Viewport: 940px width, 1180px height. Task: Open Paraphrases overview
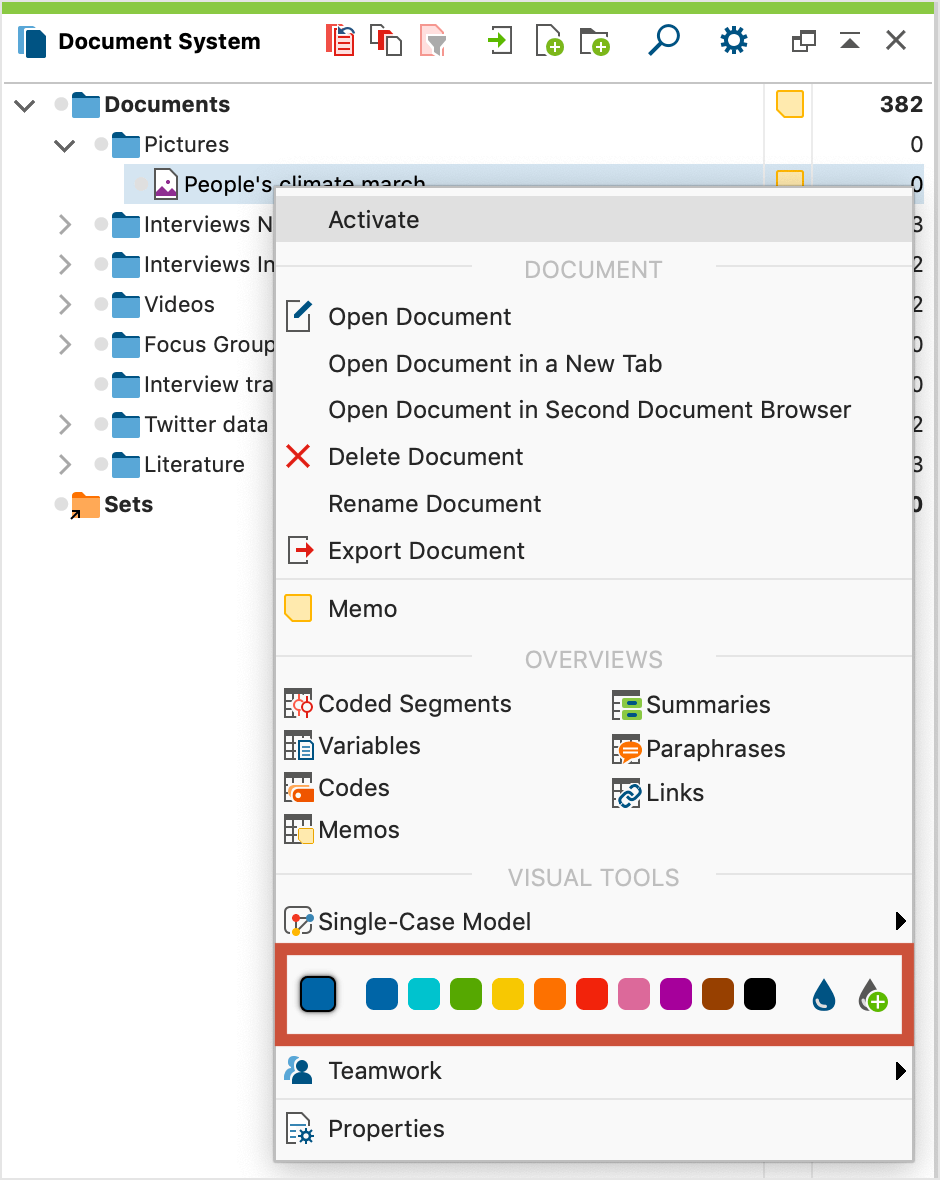[716, 749]
